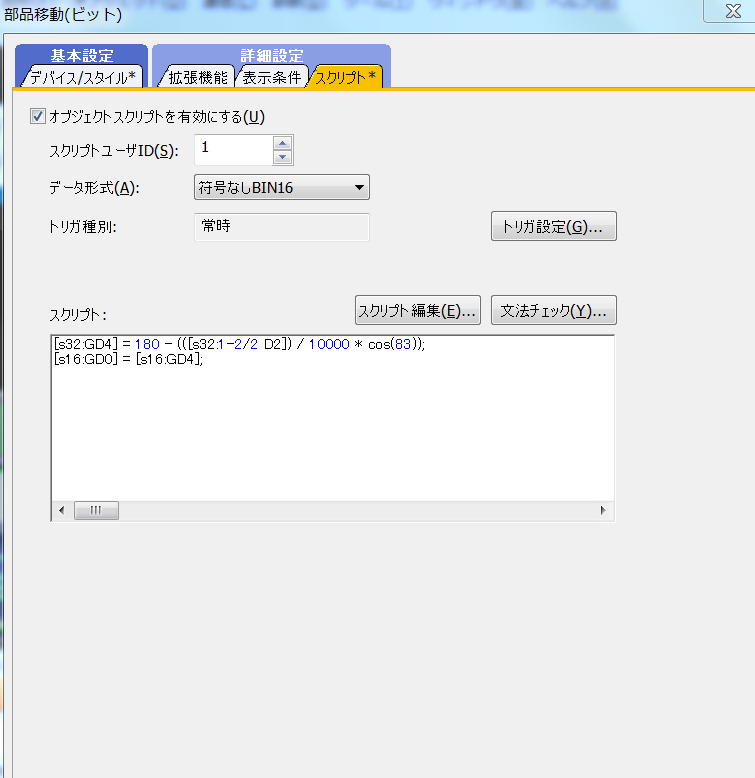Click script line [s16:GD0] = [s16:GD4];
The width and height of the screenshot is (755, 778).
128,359
